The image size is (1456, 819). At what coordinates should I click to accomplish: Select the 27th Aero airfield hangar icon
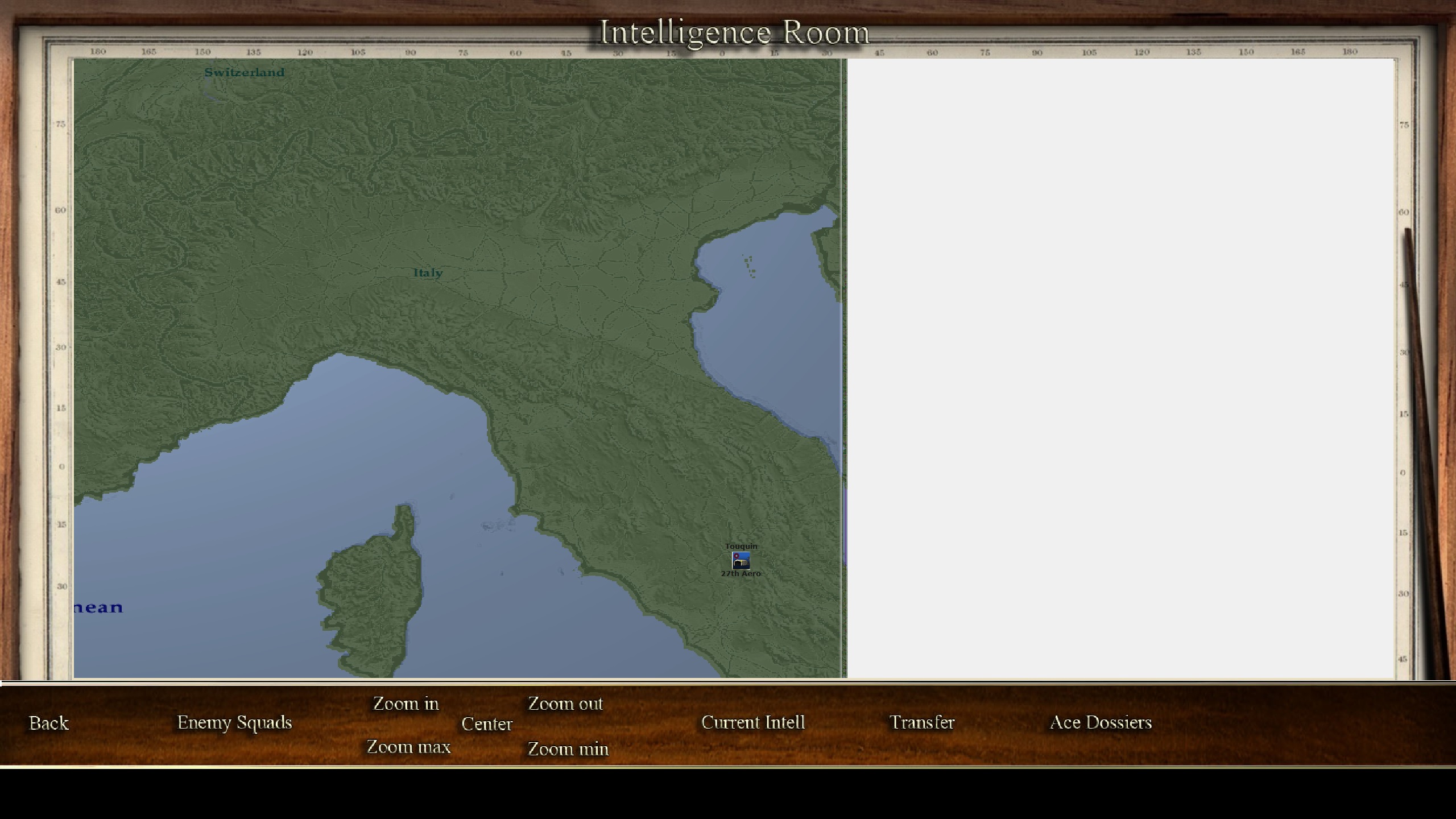[741, 560]
